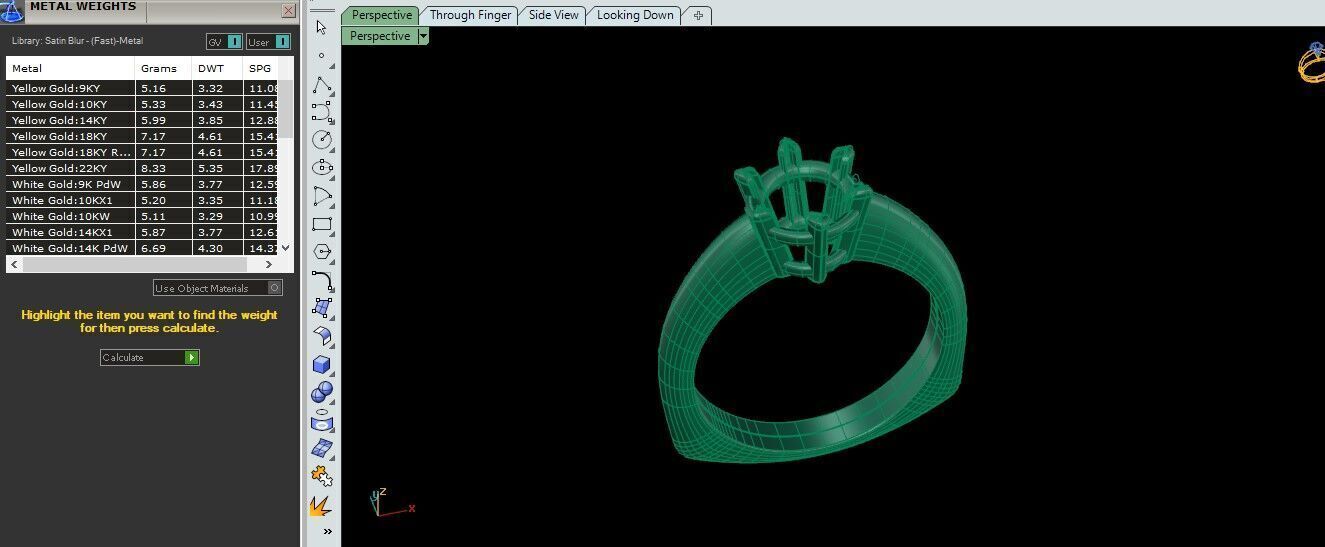1325x547 pixels.
Task: Select the Yellow Gold:18KY R... row
Action: click(x=142, y=152)
